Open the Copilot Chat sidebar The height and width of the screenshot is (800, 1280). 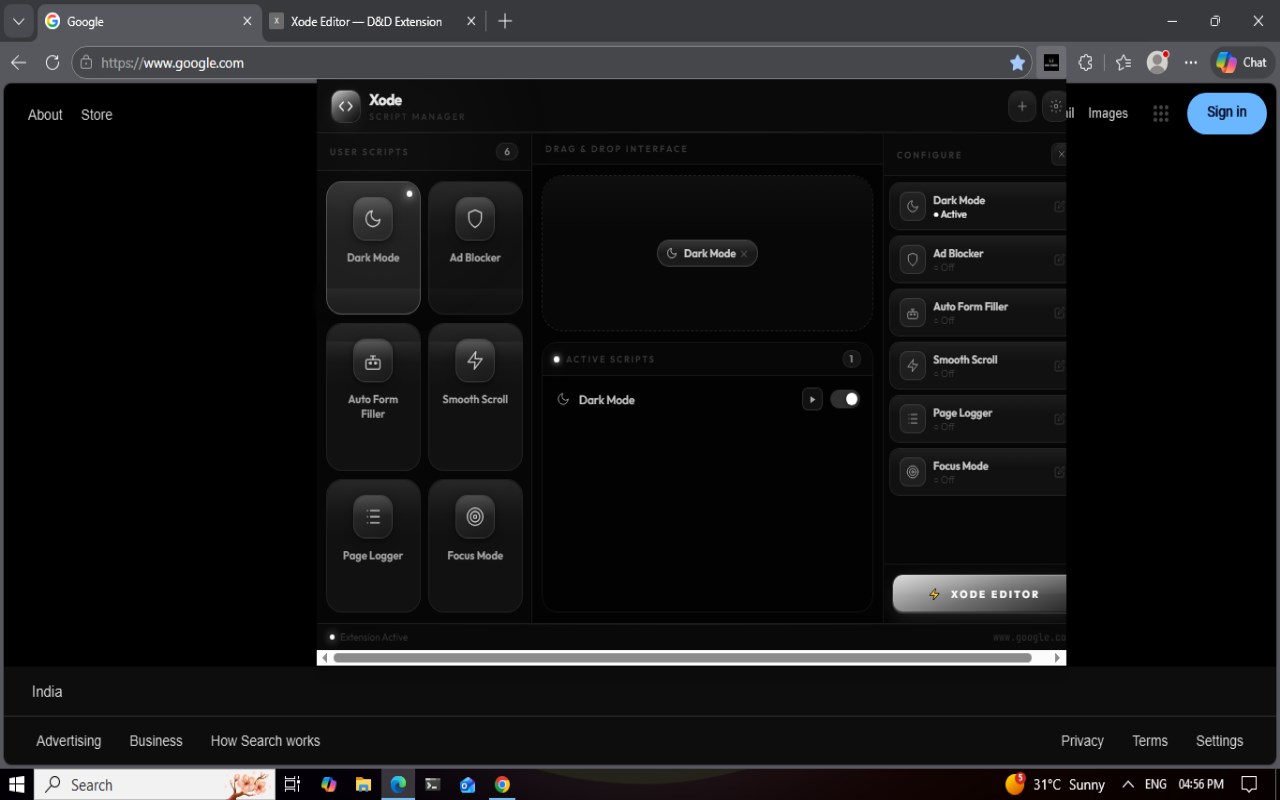pos(1241,62)
